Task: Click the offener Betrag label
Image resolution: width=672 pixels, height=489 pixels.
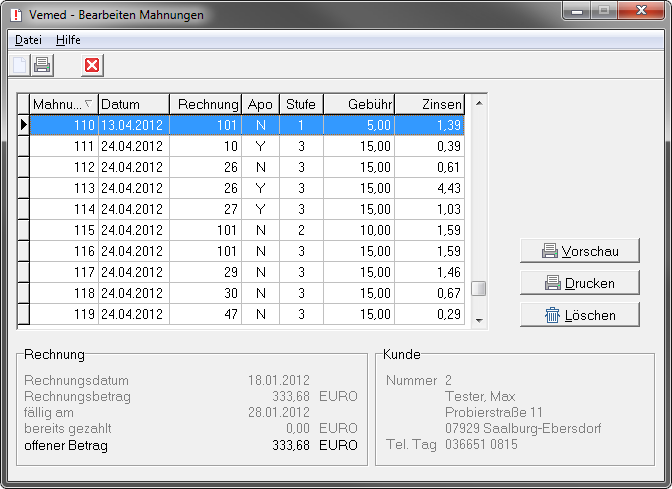Action: [x=66, y=445]
